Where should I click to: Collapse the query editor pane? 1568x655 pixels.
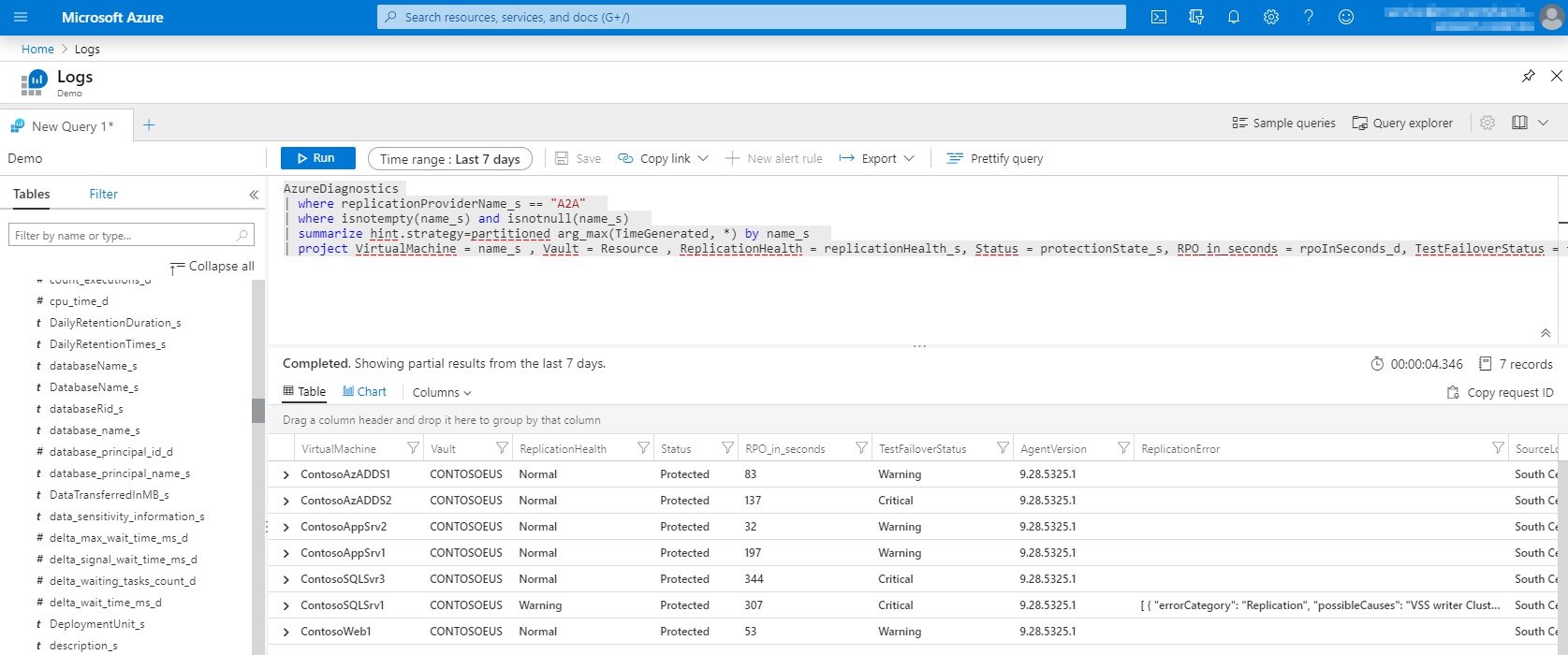pyautogui.click(x=1546, y=333)
